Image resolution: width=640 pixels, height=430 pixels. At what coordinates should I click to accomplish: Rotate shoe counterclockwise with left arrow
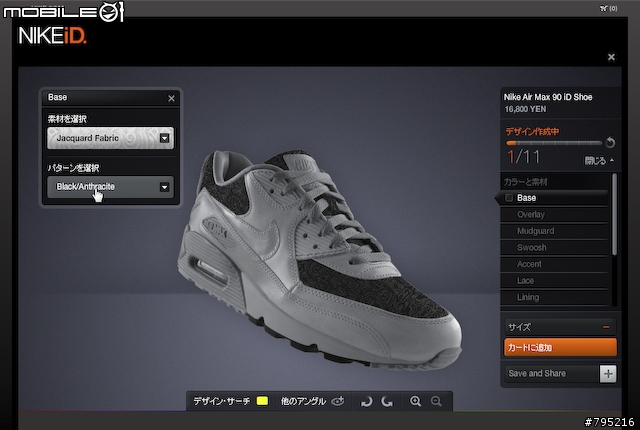pyautogui.click(x=367, y=402)
